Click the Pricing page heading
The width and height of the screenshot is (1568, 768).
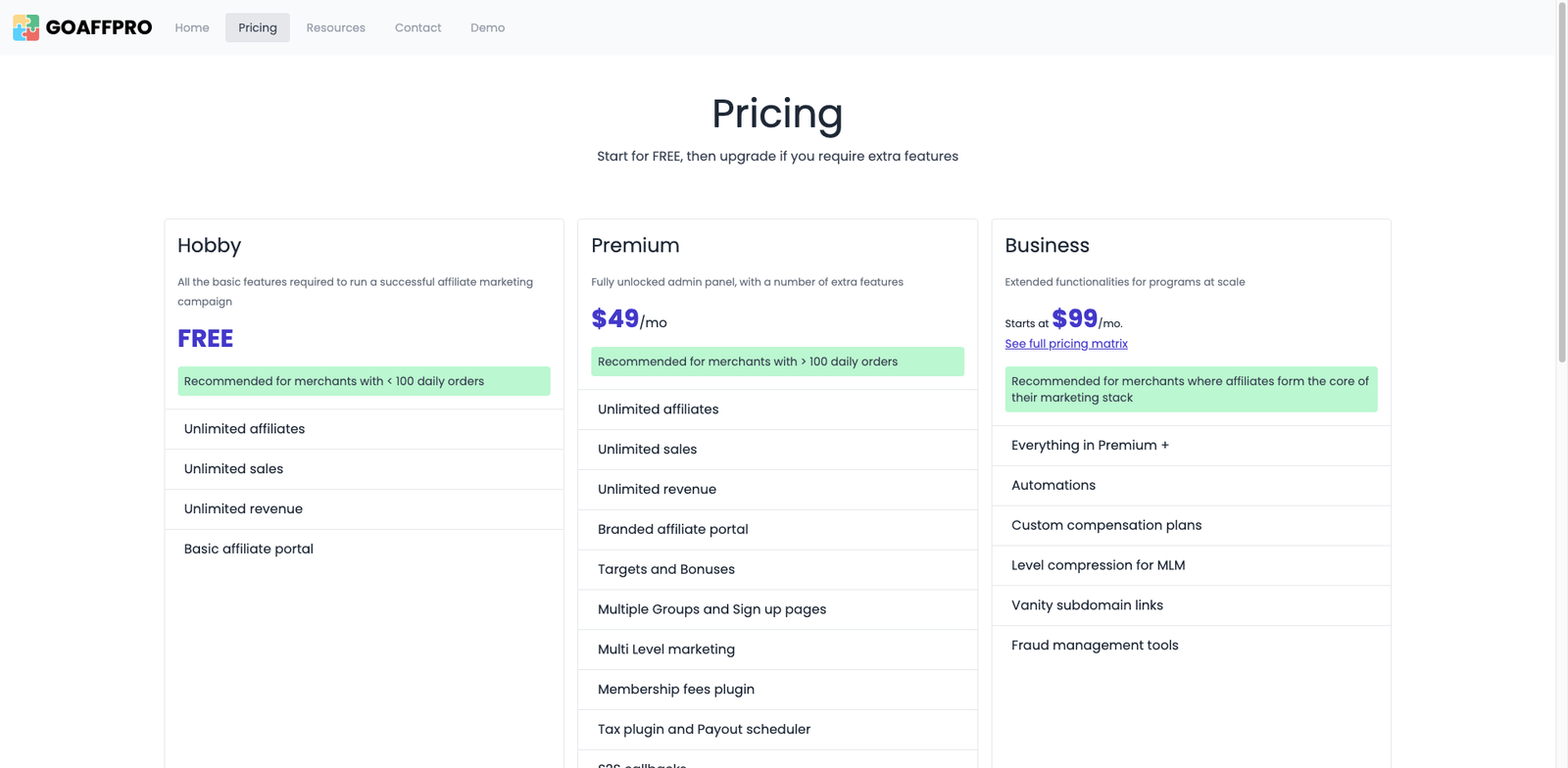click(x=777, y=114)
